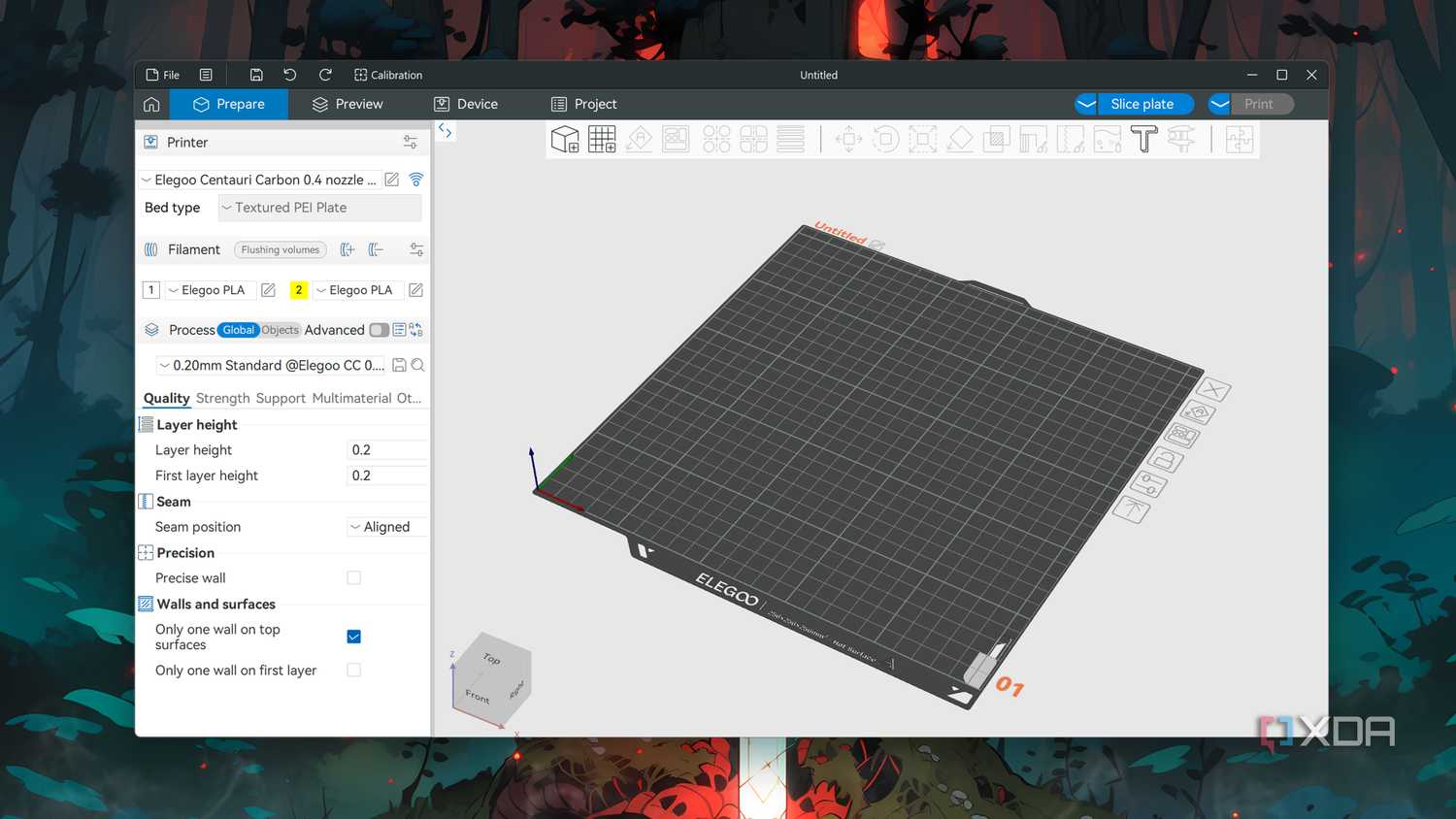Open the Calibration menu

click(388, 75)
